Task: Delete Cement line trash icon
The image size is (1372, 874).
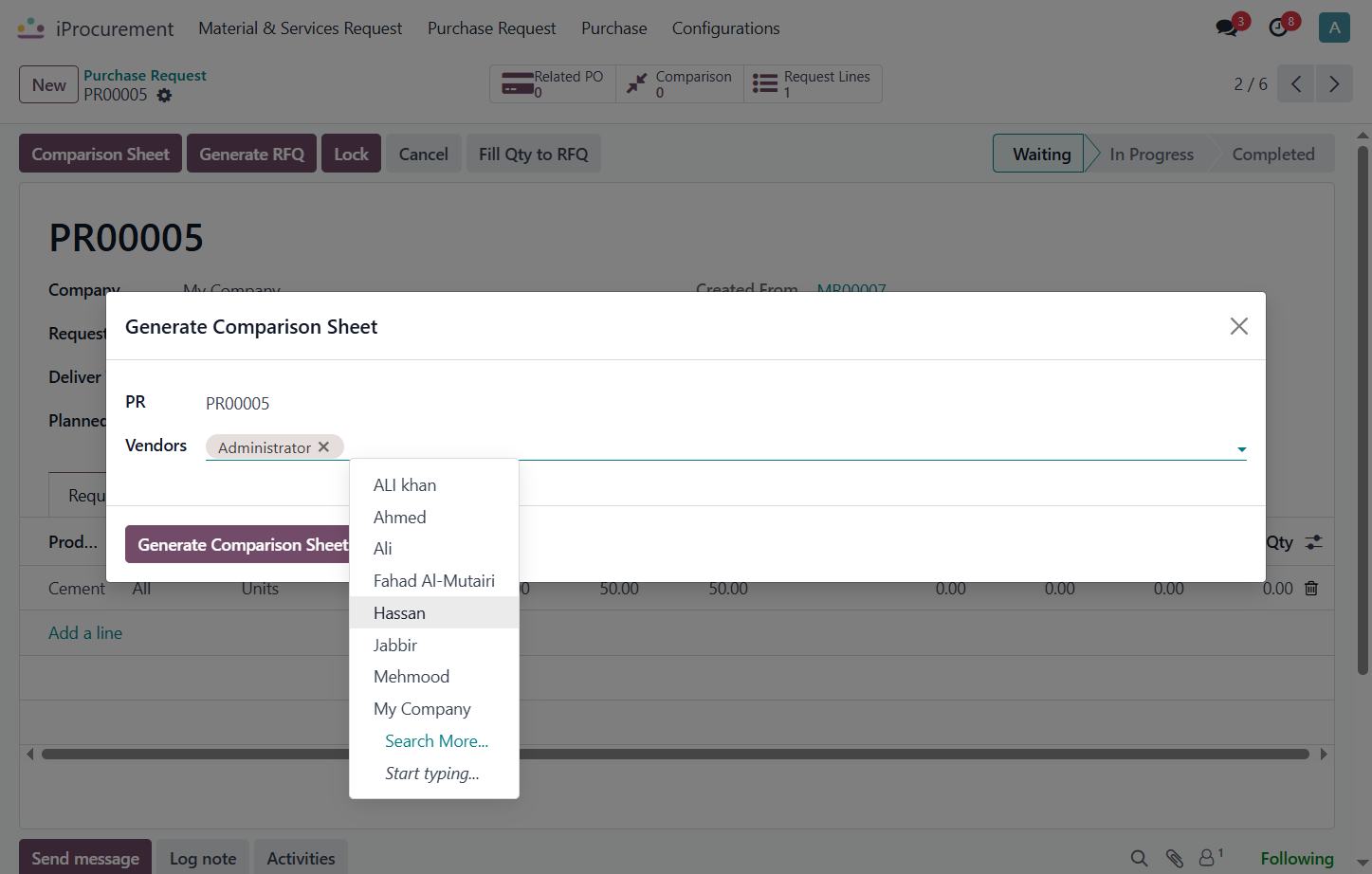Action: (x=1311, y=589)
